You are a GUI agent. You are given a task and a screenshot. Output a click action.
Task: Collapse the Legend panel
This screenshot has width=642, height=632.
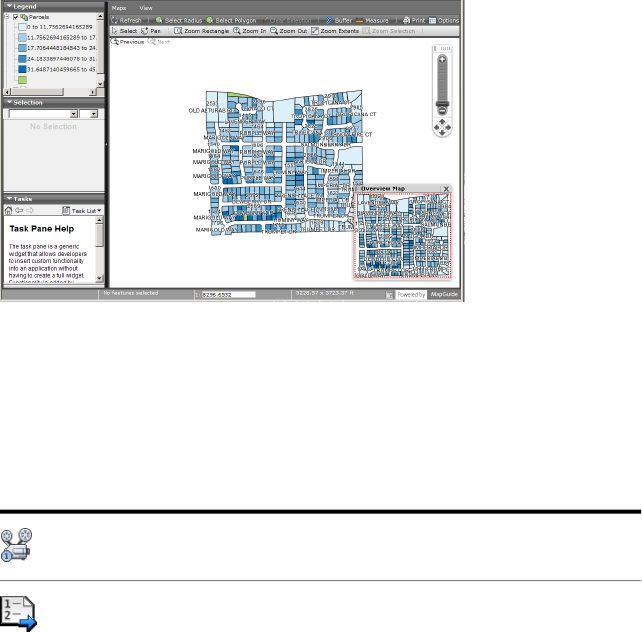click(9, 6)
